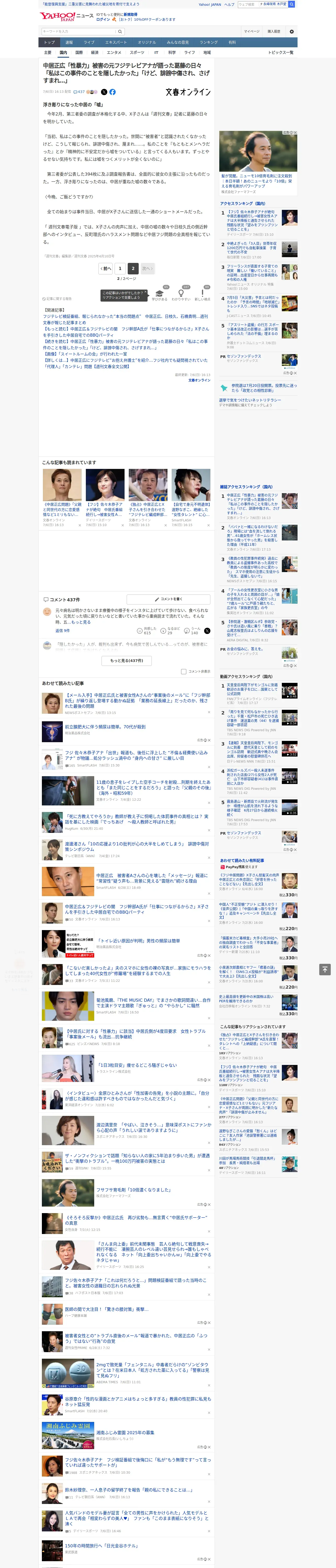The image size is (336, 1568).
Task: Expand the comment with もっと見る link
Action: click(81, 622)
